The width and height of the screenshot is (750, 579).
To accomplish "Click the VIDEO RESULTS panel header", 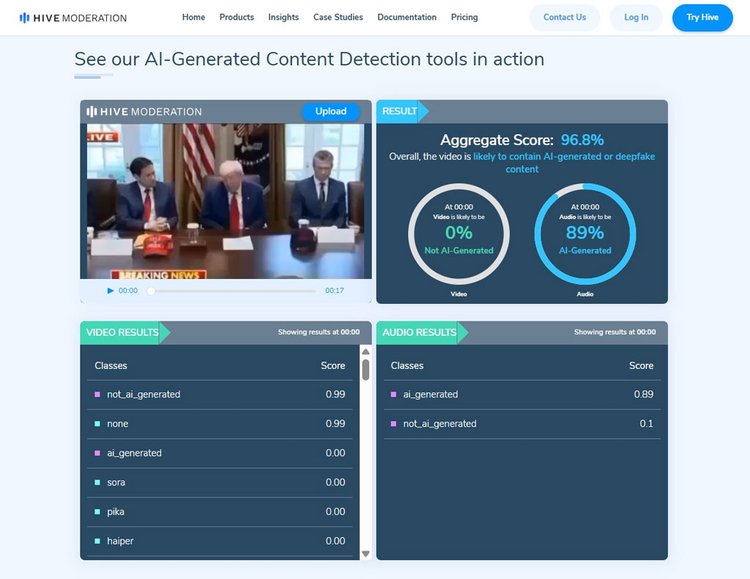I will coord(122,333).
